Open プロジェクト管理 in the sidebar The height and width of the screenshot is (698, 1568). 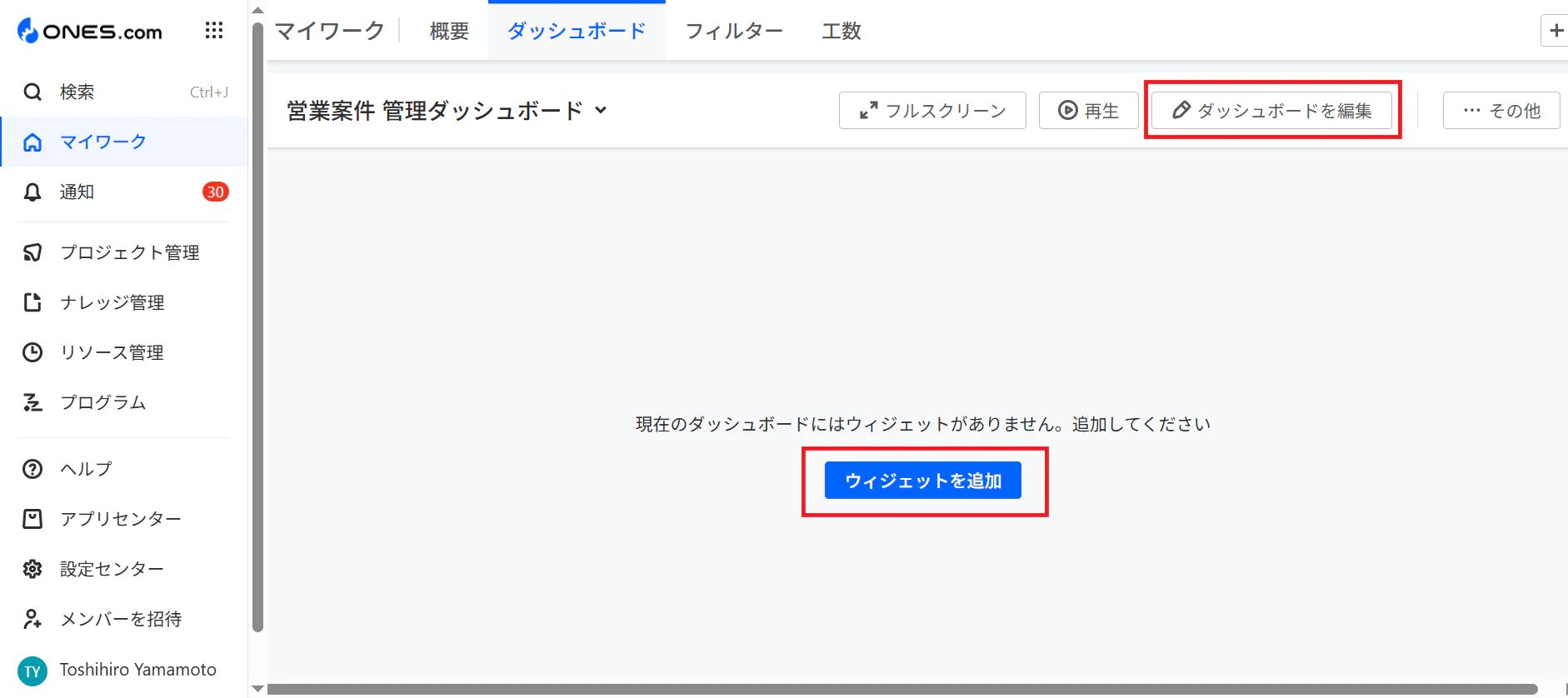[x=124, y=252]
